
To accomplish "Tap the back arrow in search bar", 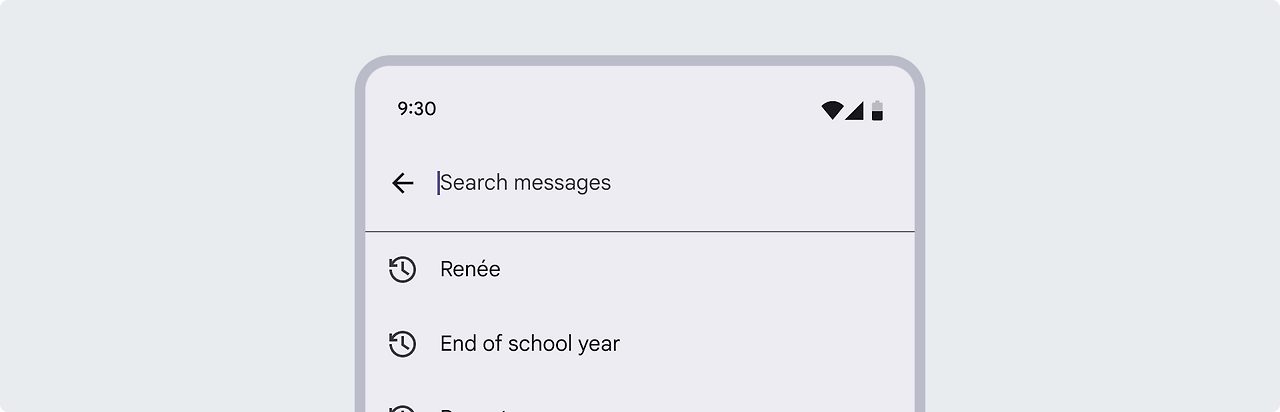I will pos(402,183).
